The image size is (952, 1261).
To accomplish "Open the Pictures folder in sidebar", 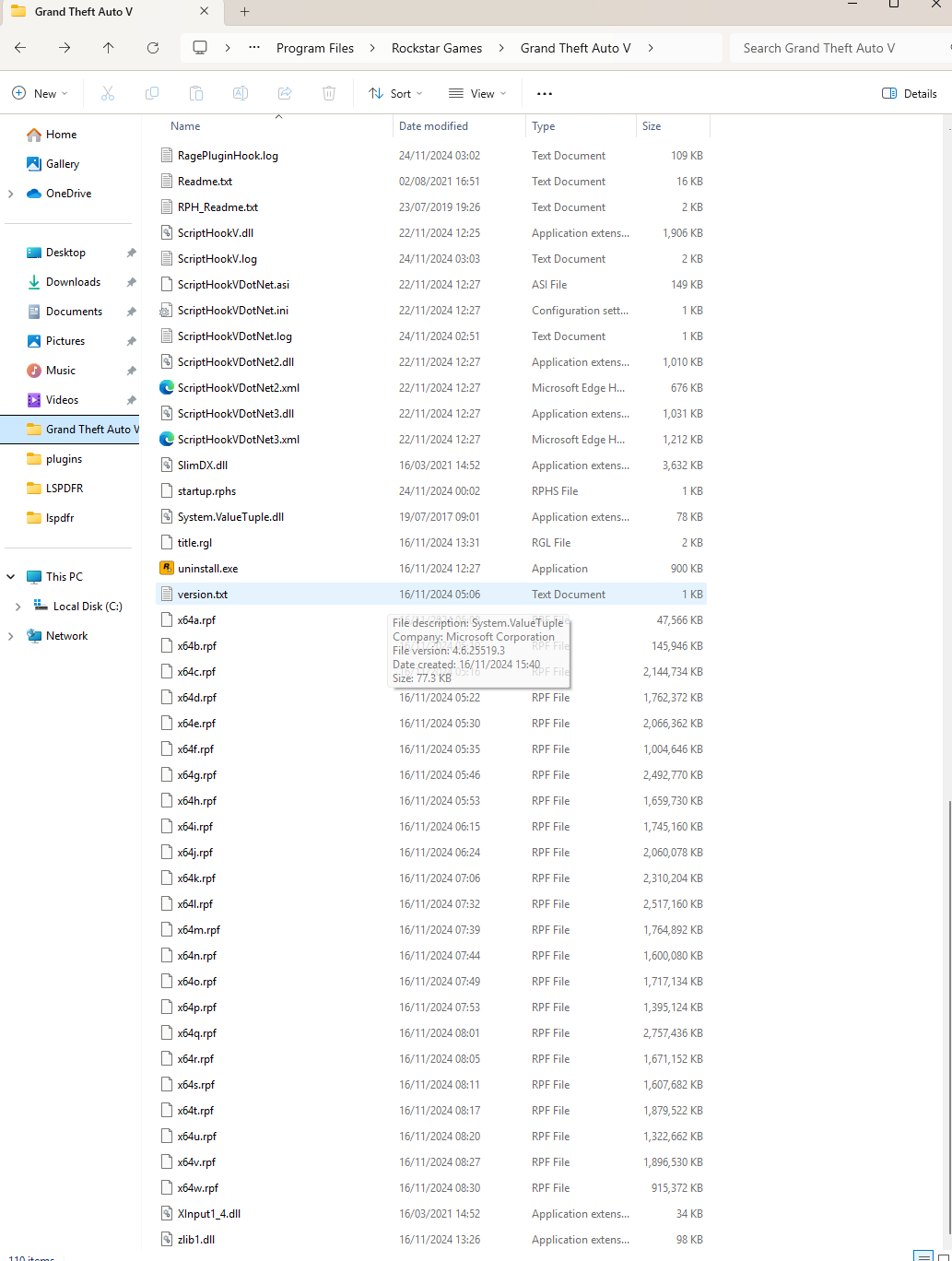I will pos(65,341).
